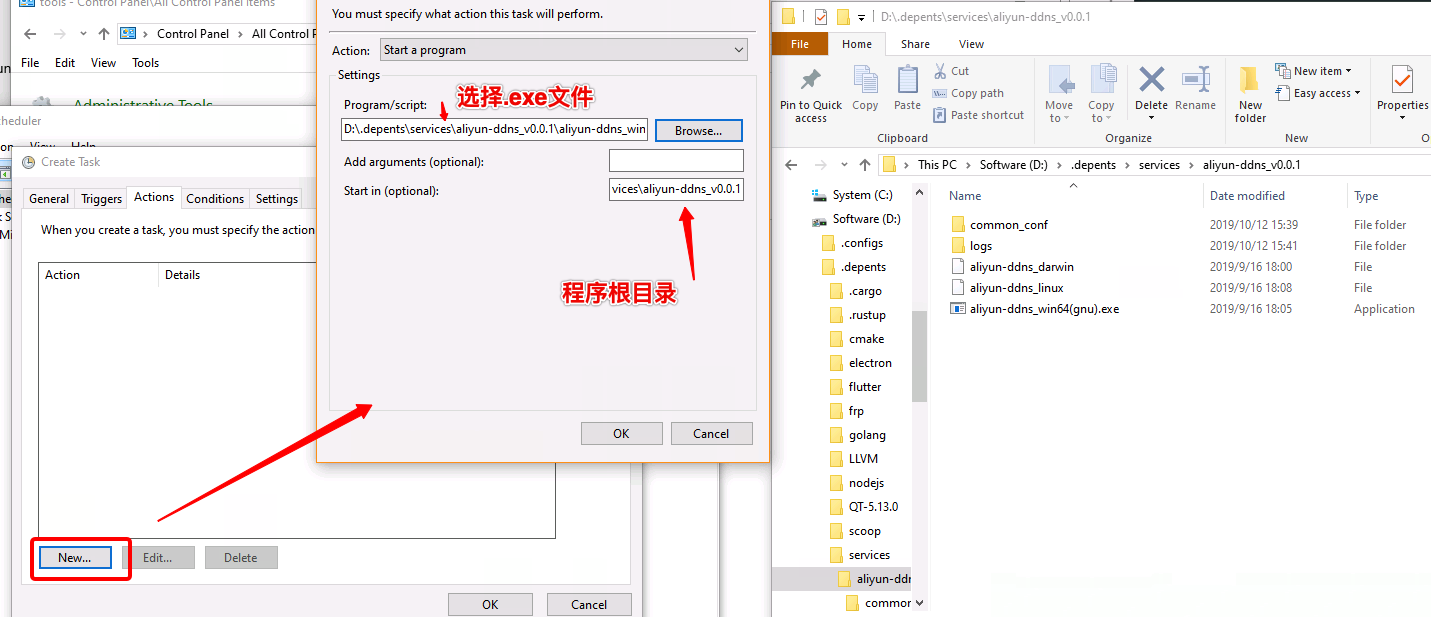Click the Pin to Quick access icon

(x=811, y=82)
